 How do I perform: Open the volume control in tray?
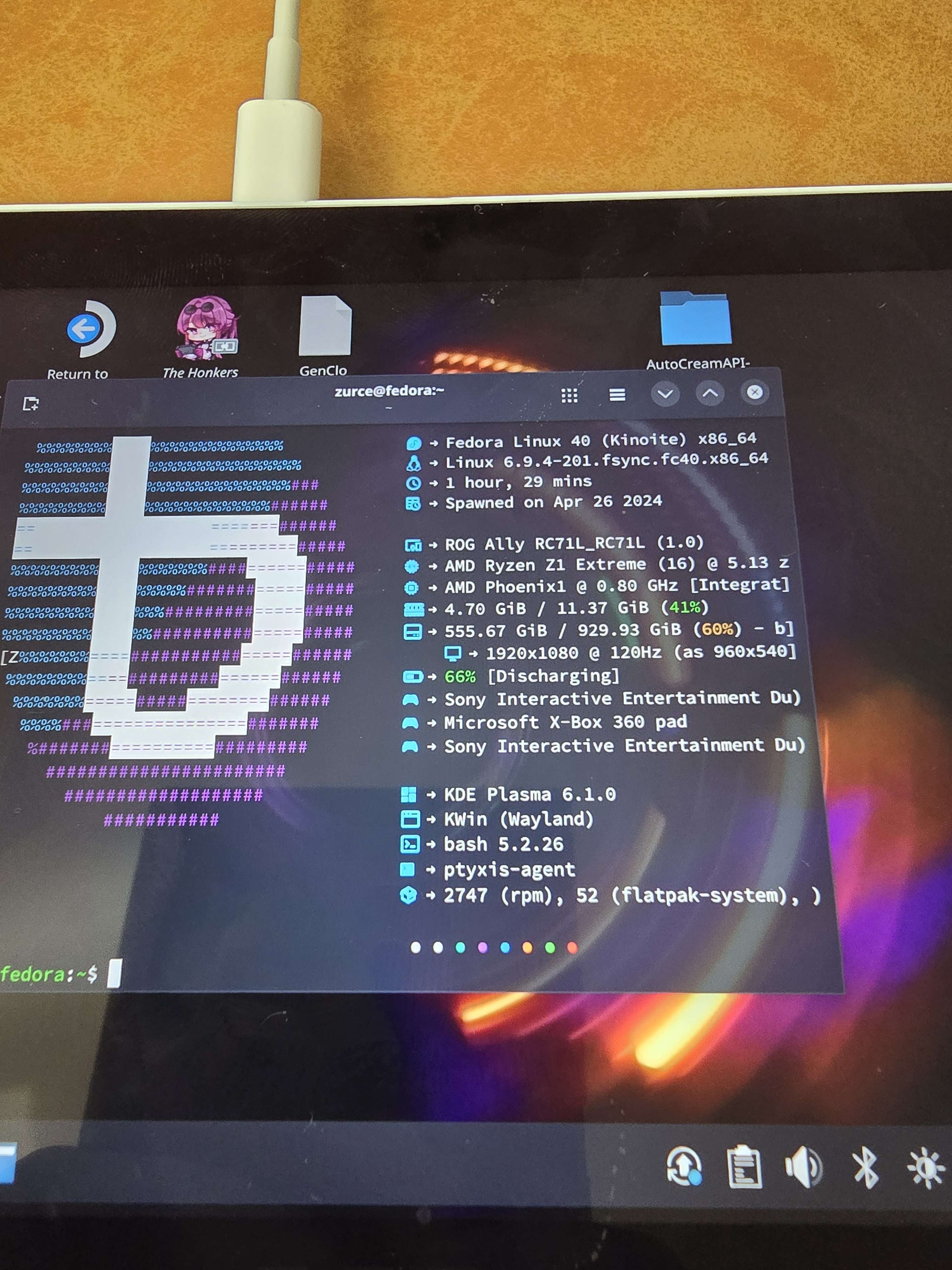coord(803,1167)
